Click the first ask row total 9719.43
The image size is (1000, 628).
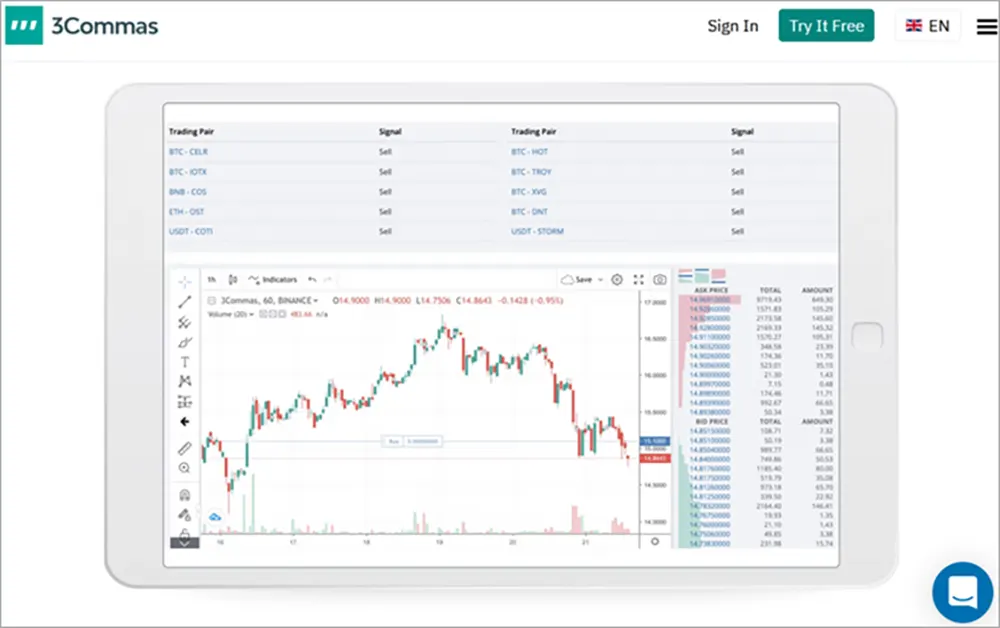click(769, 300)
